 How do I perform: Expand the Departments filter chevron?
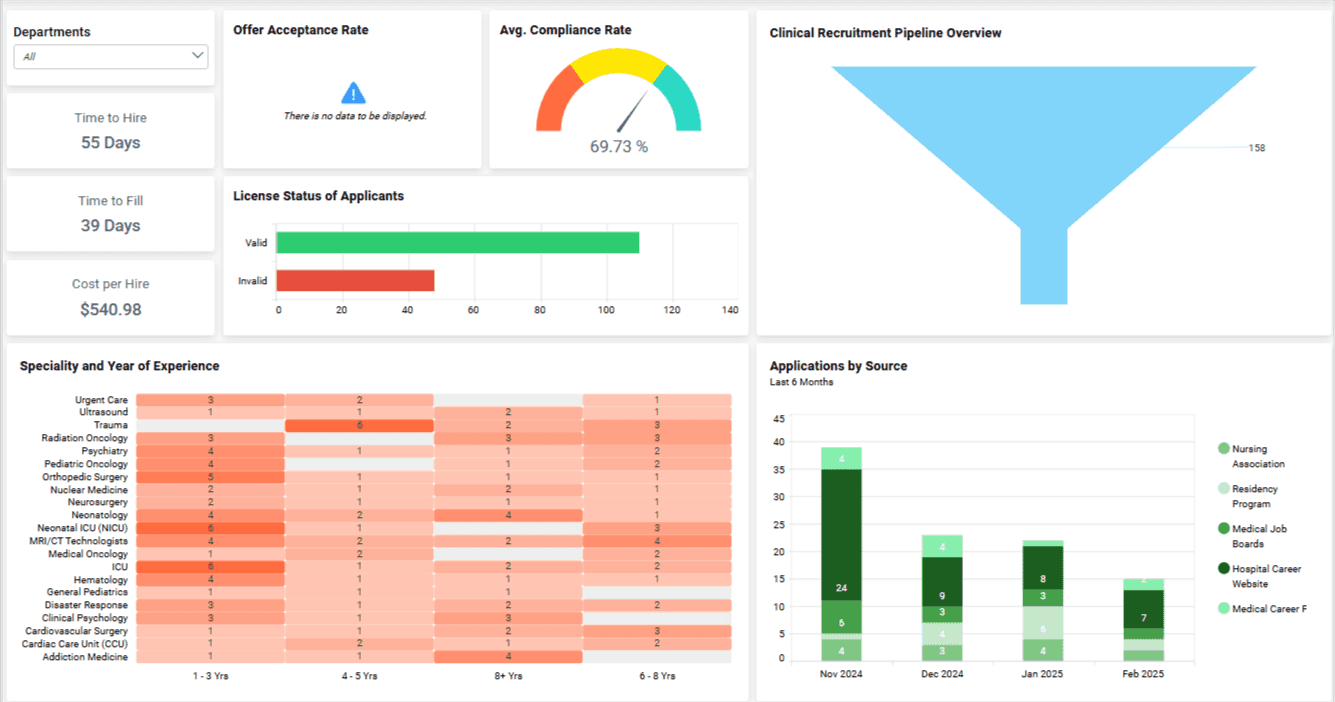tap(197, 56)
